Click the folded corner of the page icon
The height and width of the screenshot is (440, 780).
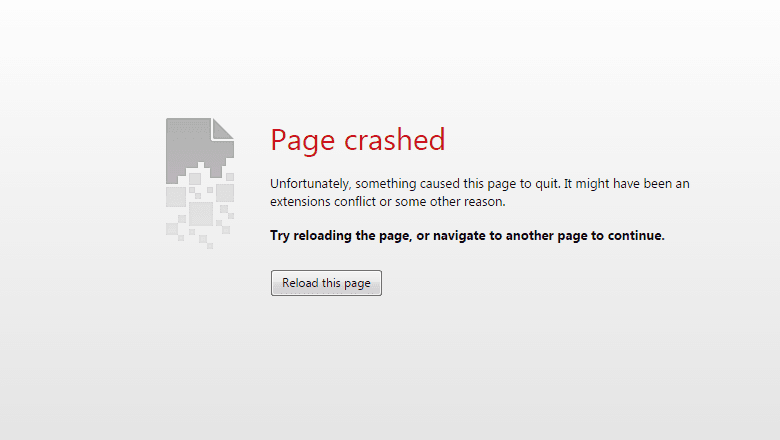[x=223, y=129]
